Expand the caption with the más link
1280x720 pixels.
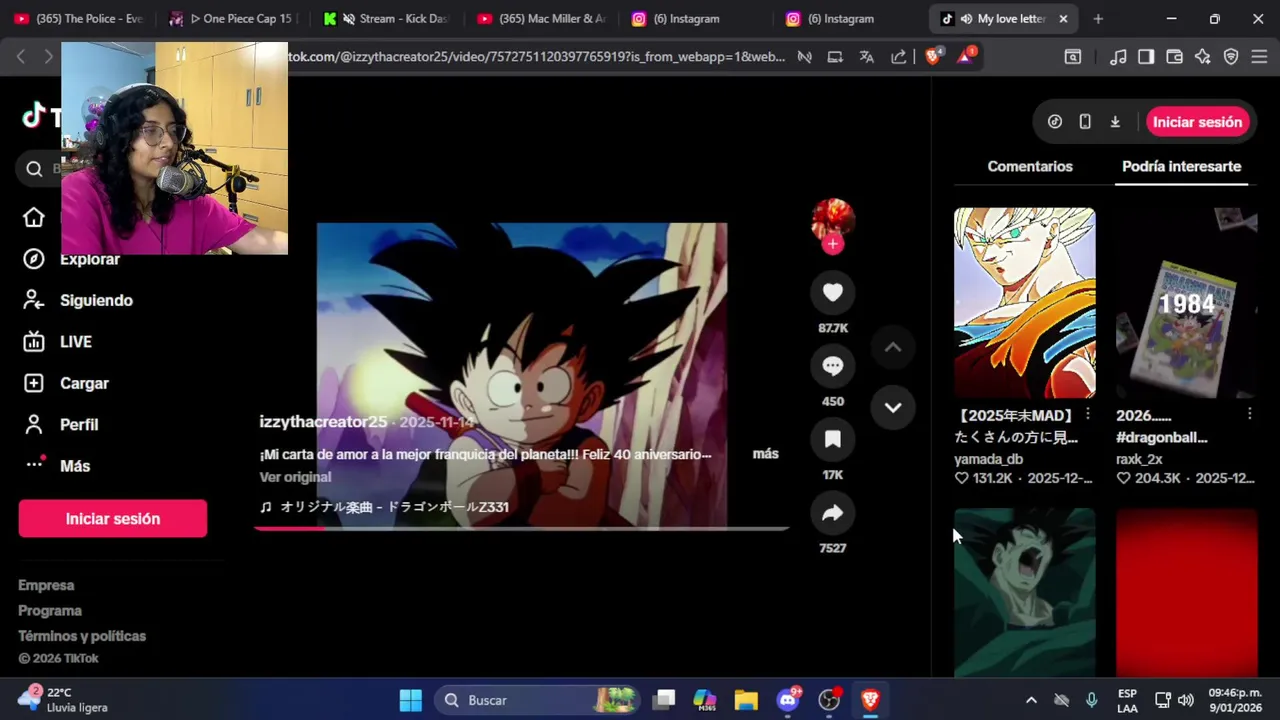[765, 454]
